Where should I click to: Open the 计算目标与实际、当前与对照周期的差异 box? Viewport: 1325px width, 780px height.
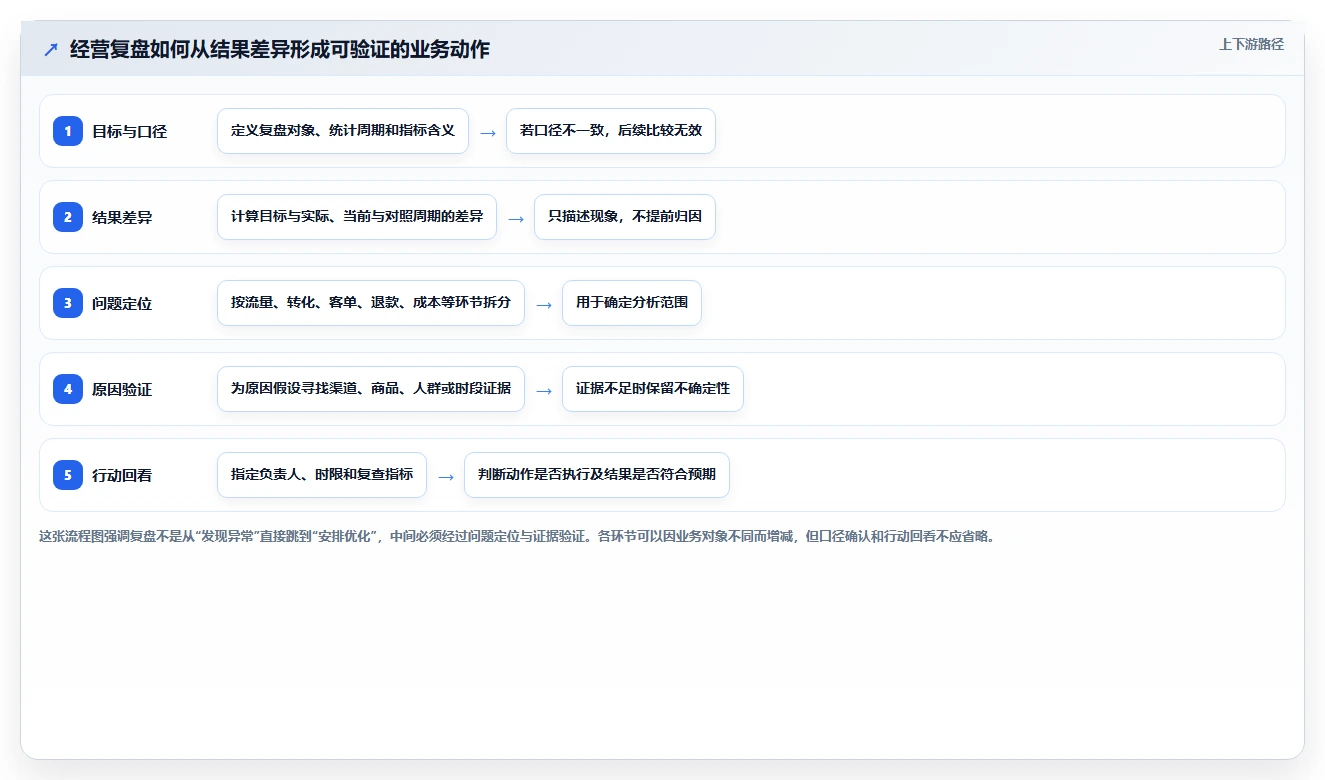357,217
